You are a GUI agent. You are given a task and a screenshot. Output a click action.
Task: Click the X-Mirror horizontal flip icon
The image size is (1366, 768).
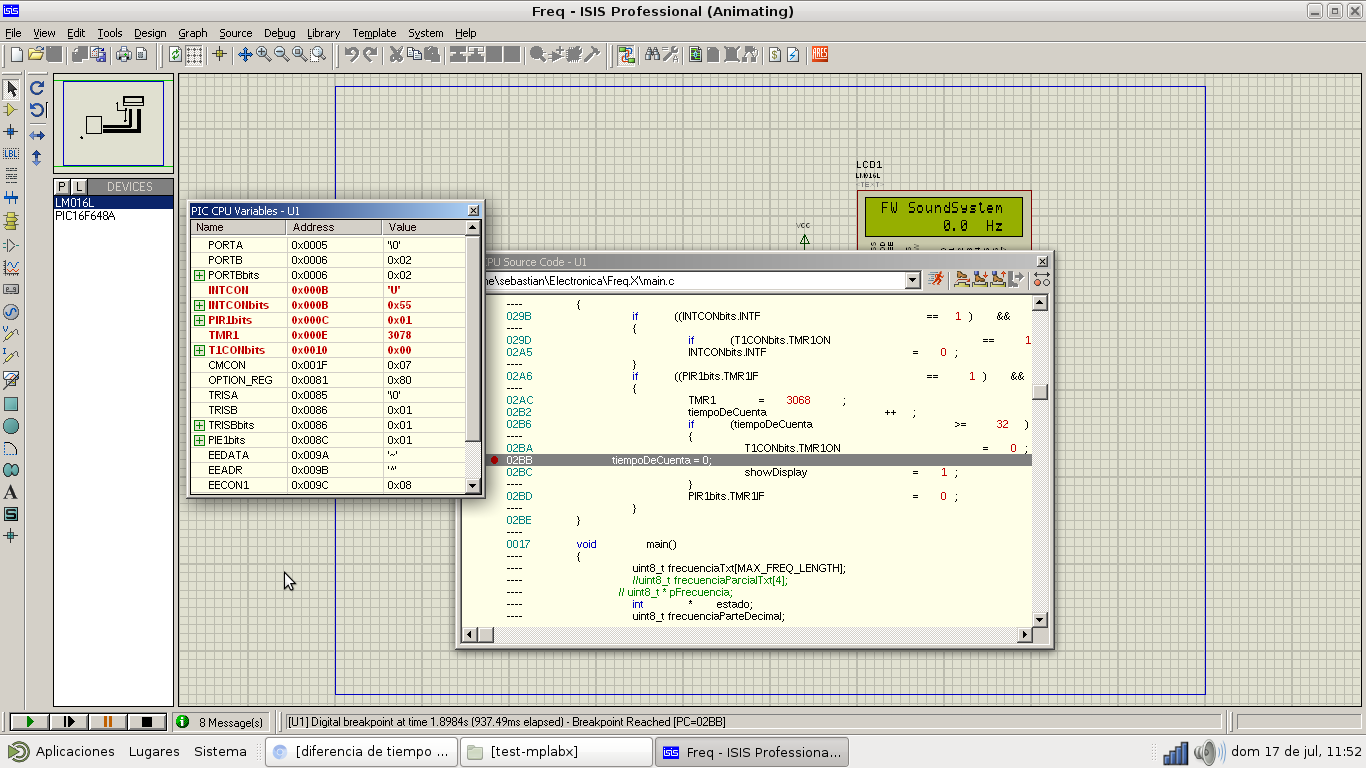click(x=37, y=134)
